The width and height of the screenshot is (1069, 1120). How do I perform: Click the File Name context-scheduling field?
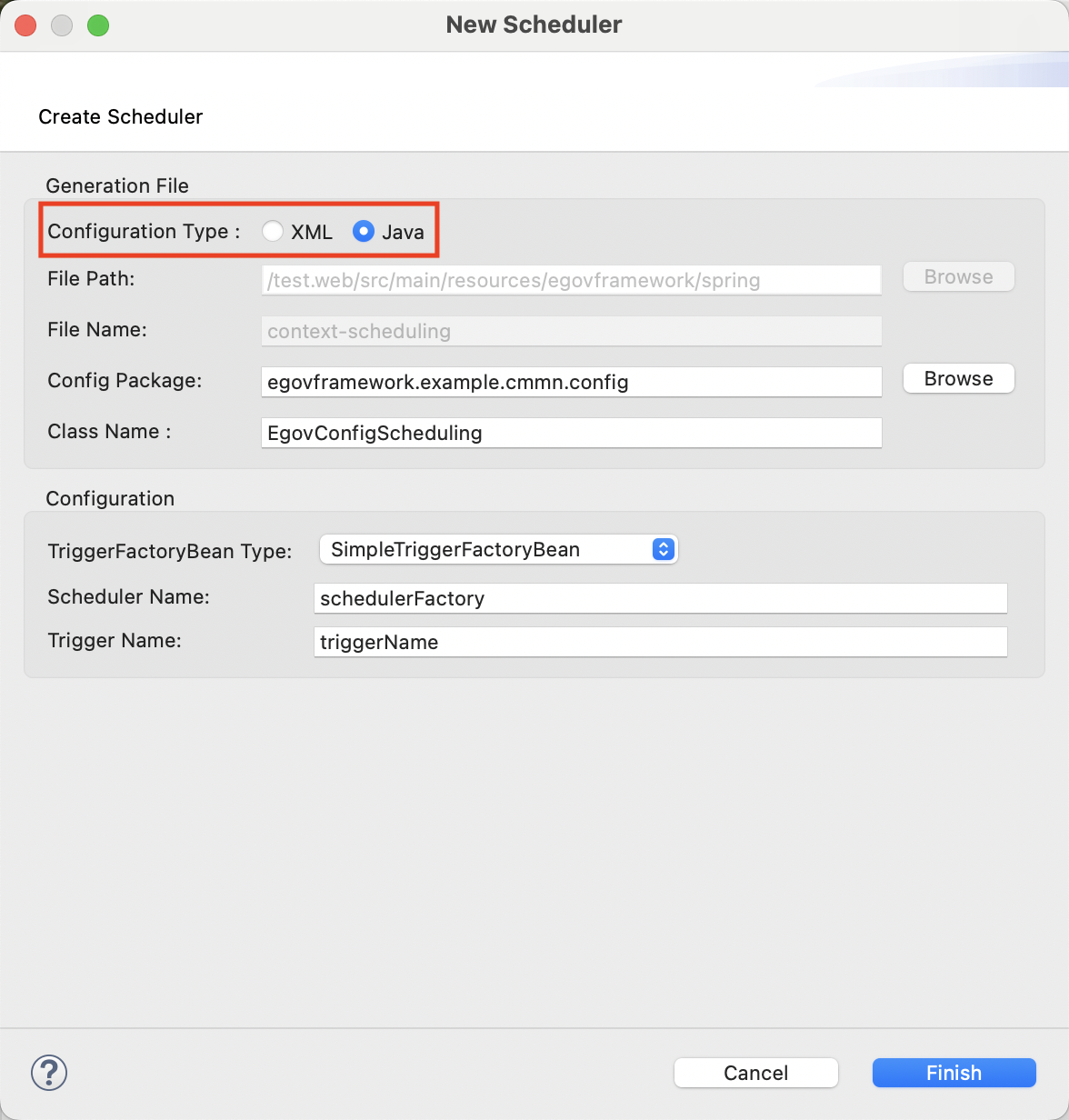click(x=571, y=331)
